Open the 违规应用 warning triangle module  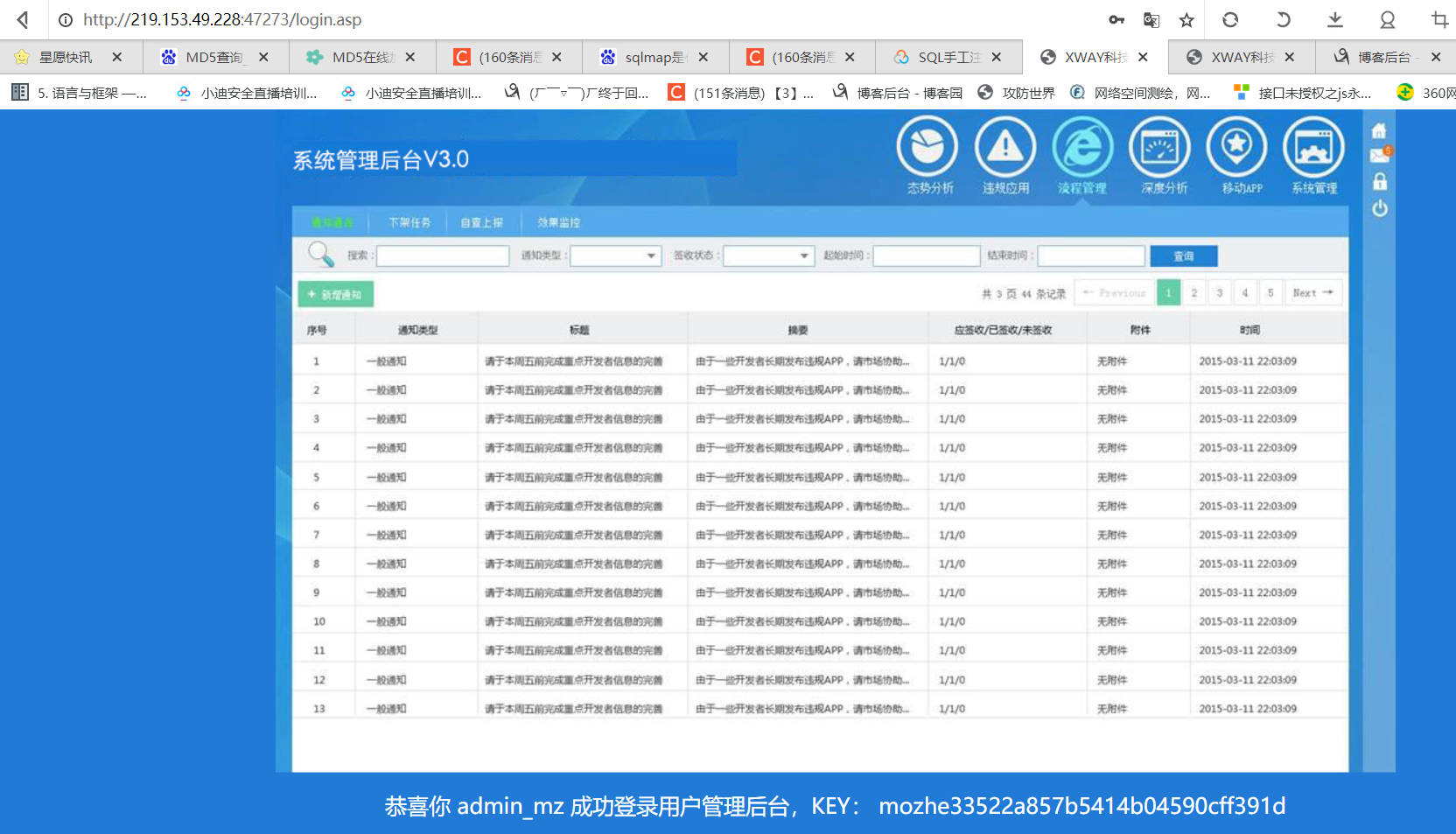(x=1005, y=148)
